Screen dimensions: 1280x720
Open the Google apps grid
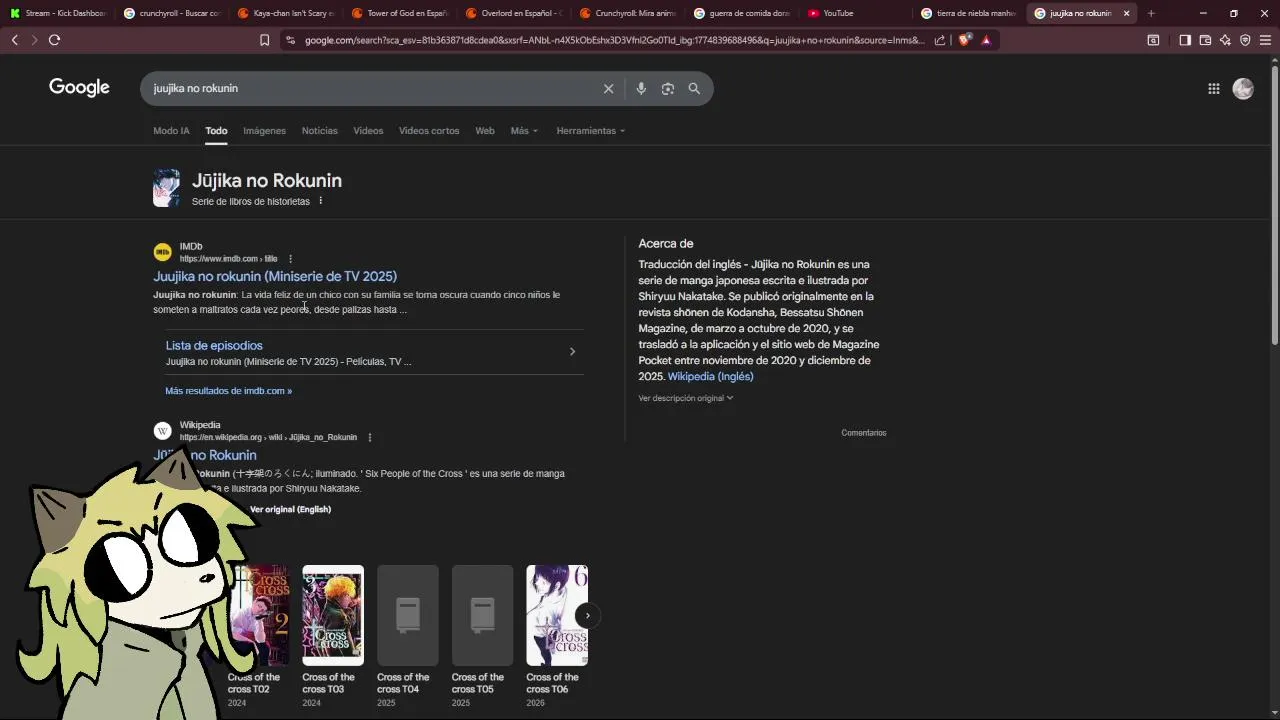coord(1213,89)
